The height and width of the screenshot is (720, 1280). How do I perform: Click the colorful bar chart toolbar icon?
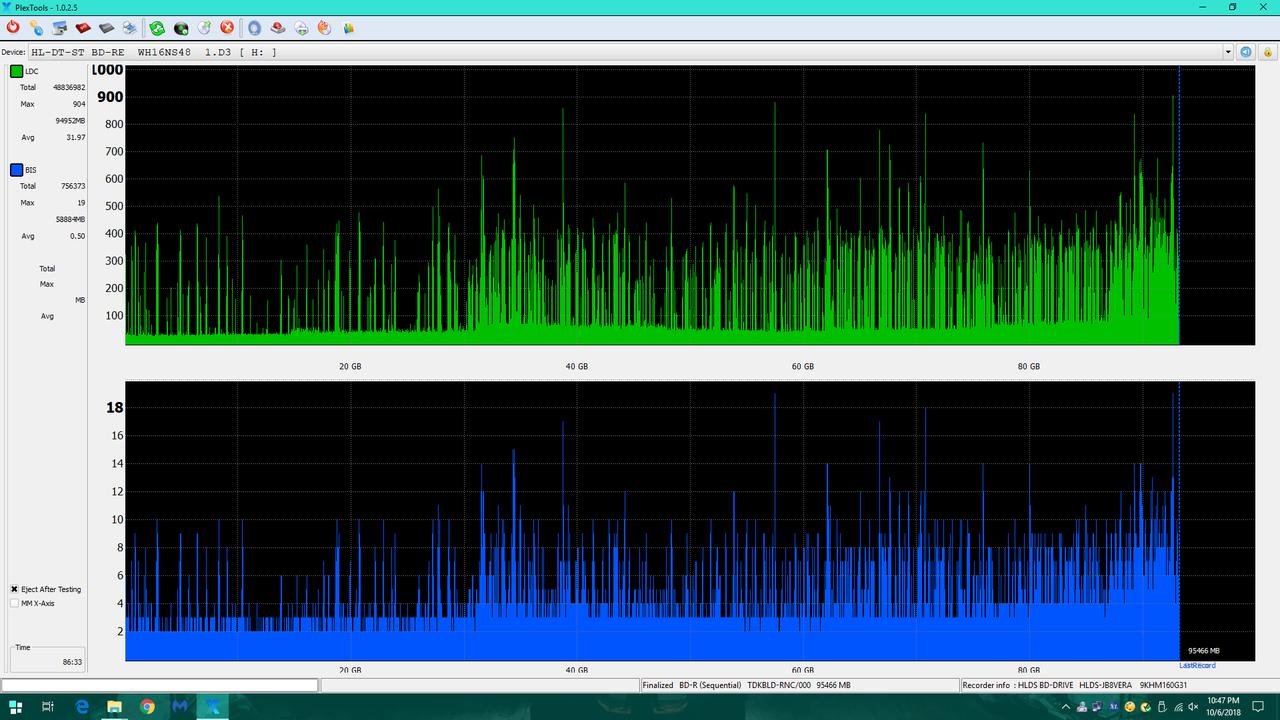point(348,28)
